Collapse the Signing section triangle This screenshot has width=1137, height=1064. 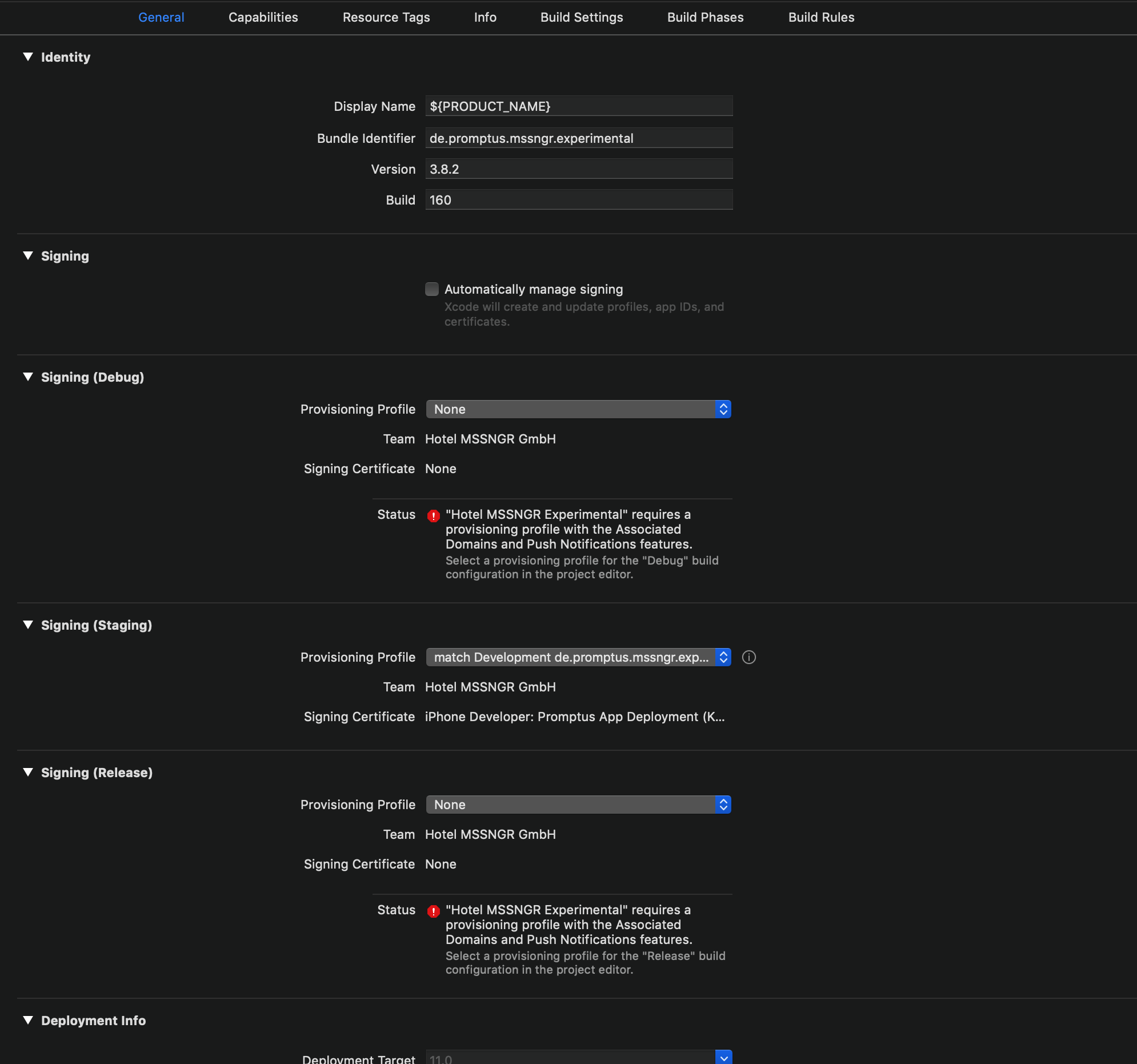click(28, 255)
